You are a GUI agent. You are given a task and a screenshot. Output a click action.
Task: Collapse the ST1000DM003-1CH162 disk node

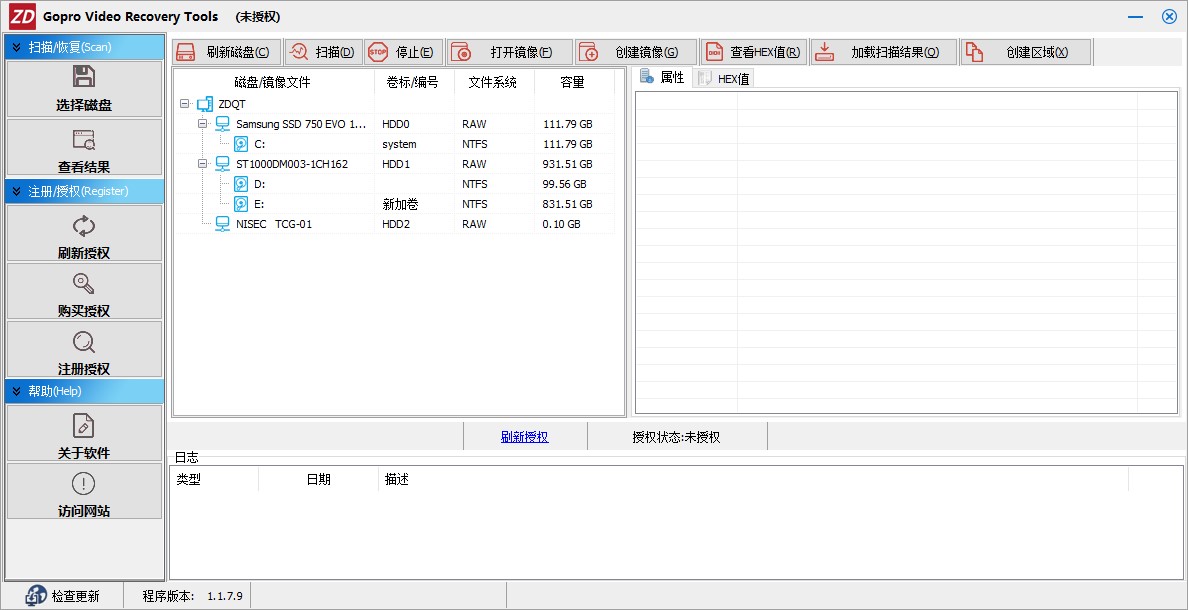click(202, 164)
